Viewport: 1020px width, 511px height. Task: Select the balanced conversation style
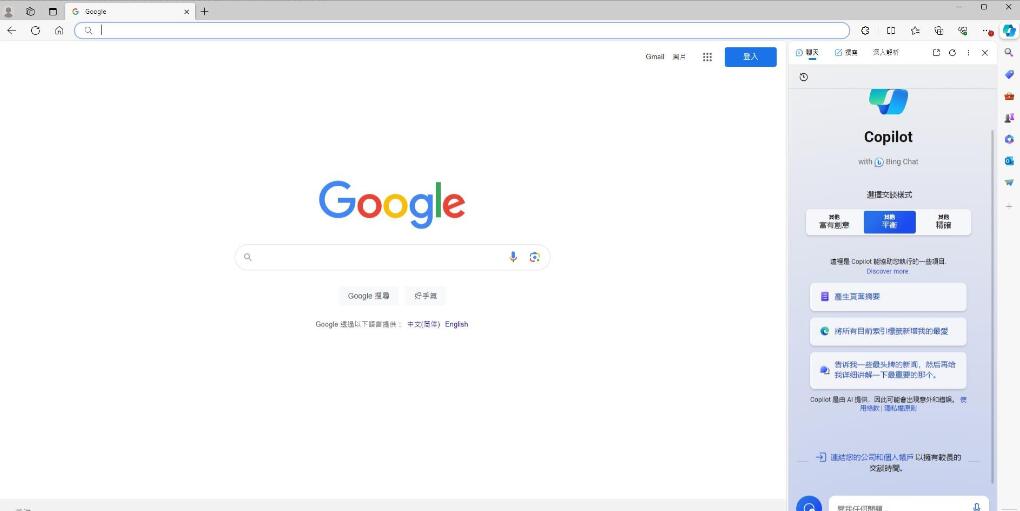(889, 222)
